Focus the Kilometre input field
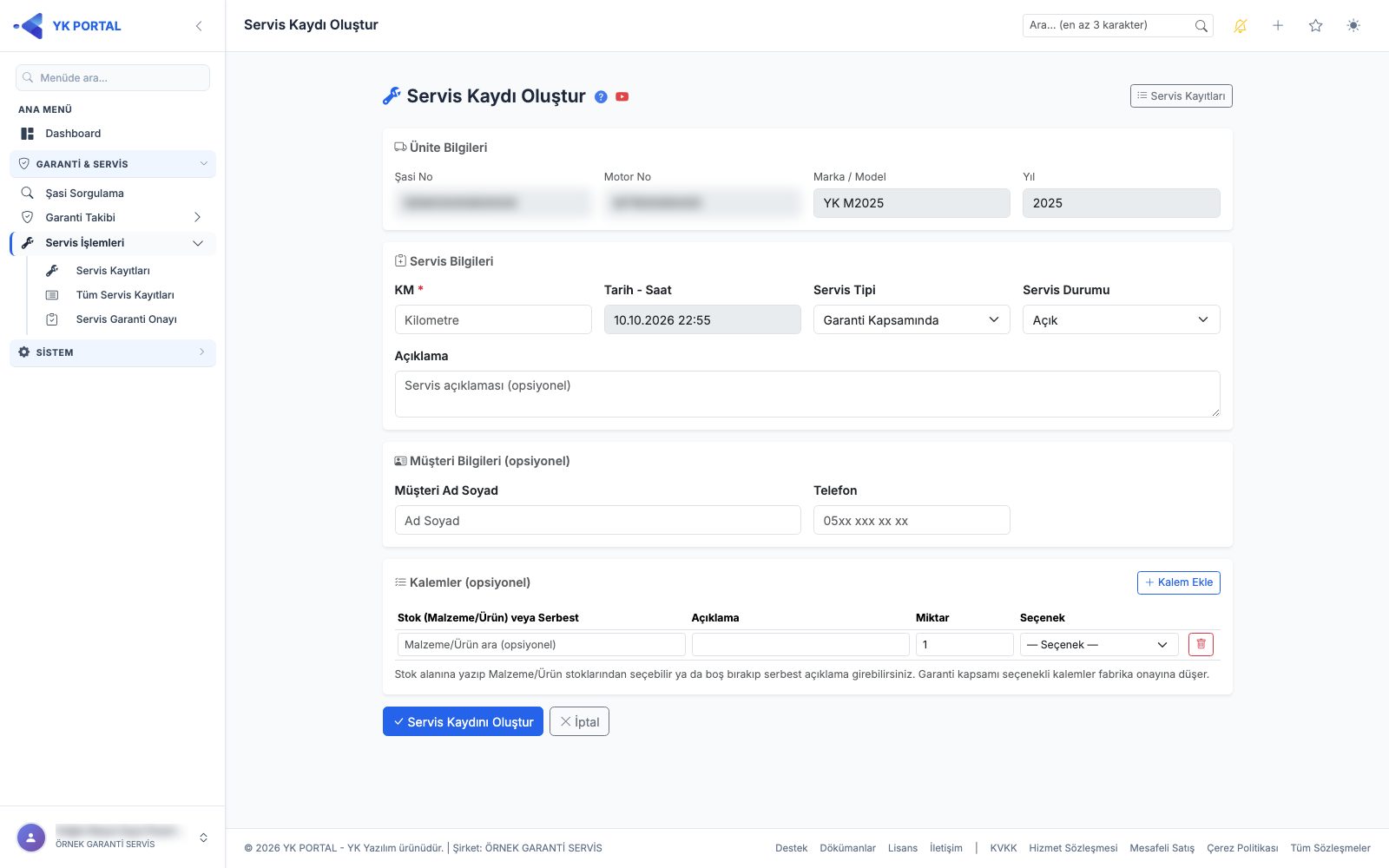This screenshot has height=868, width=1389. pos(493,319)
